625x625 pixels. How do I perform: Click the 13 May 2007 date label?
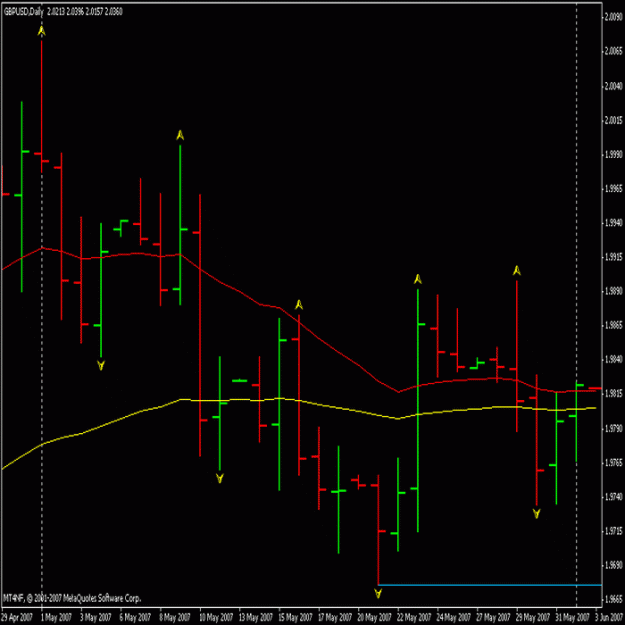point(256,618)
